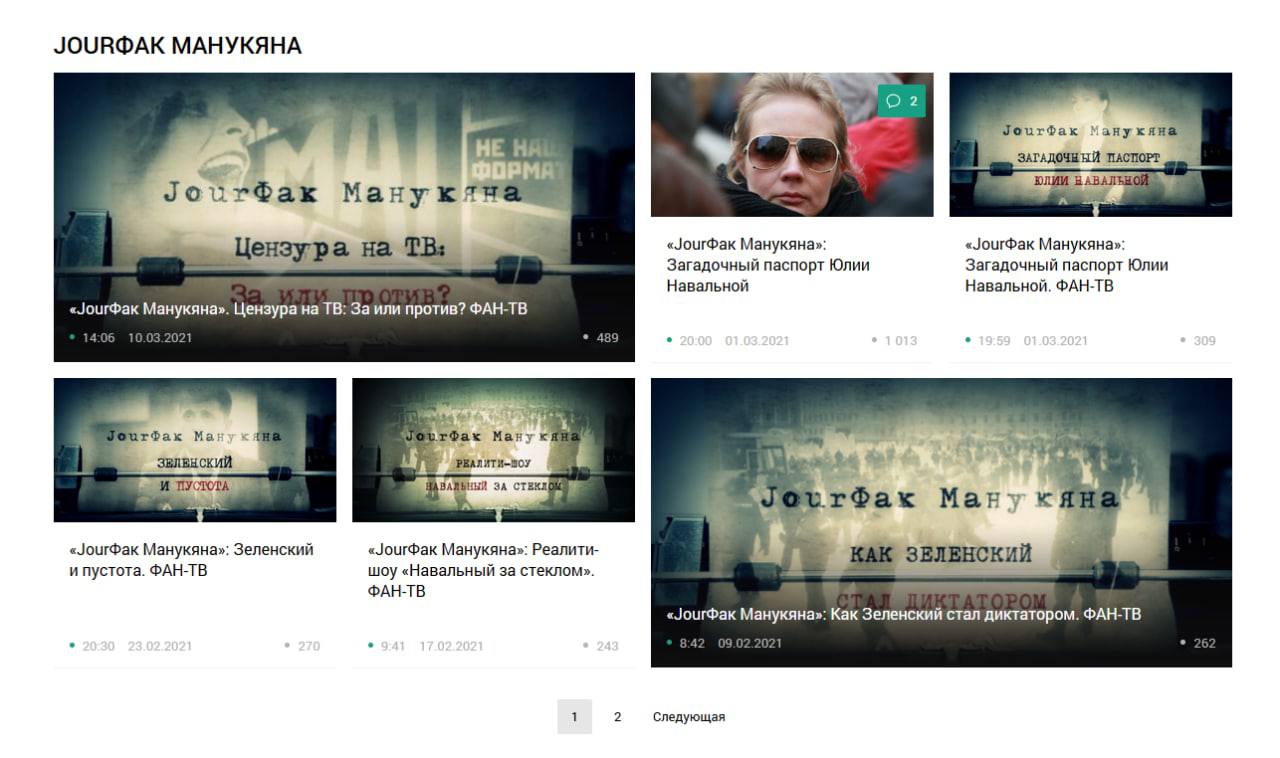
Task: Open «Реалити-шоу Навальный за стеклом» article title
Action: pyautogui.click(x=482, y=571)
